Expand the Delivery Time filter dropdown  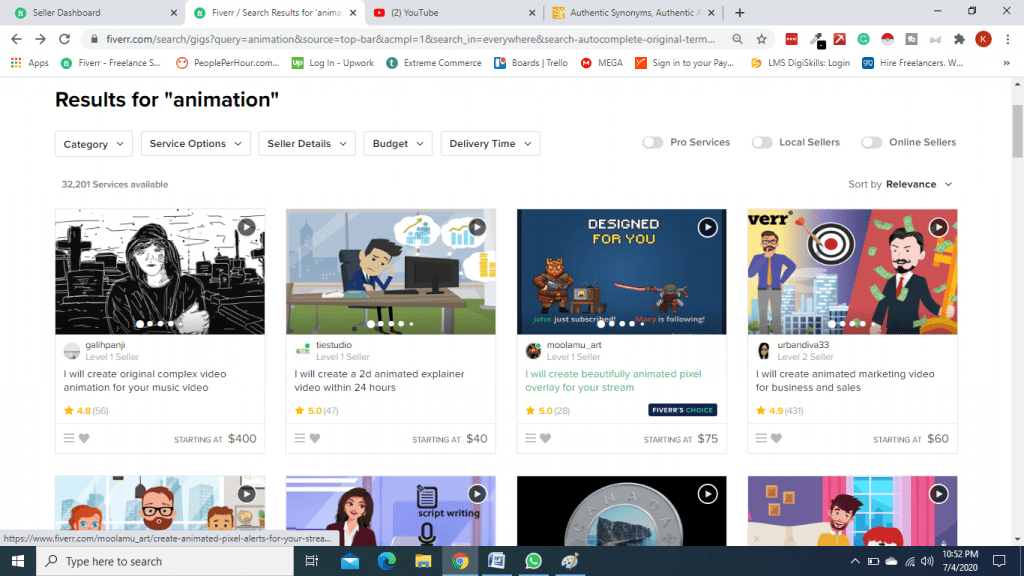point(490,144)
